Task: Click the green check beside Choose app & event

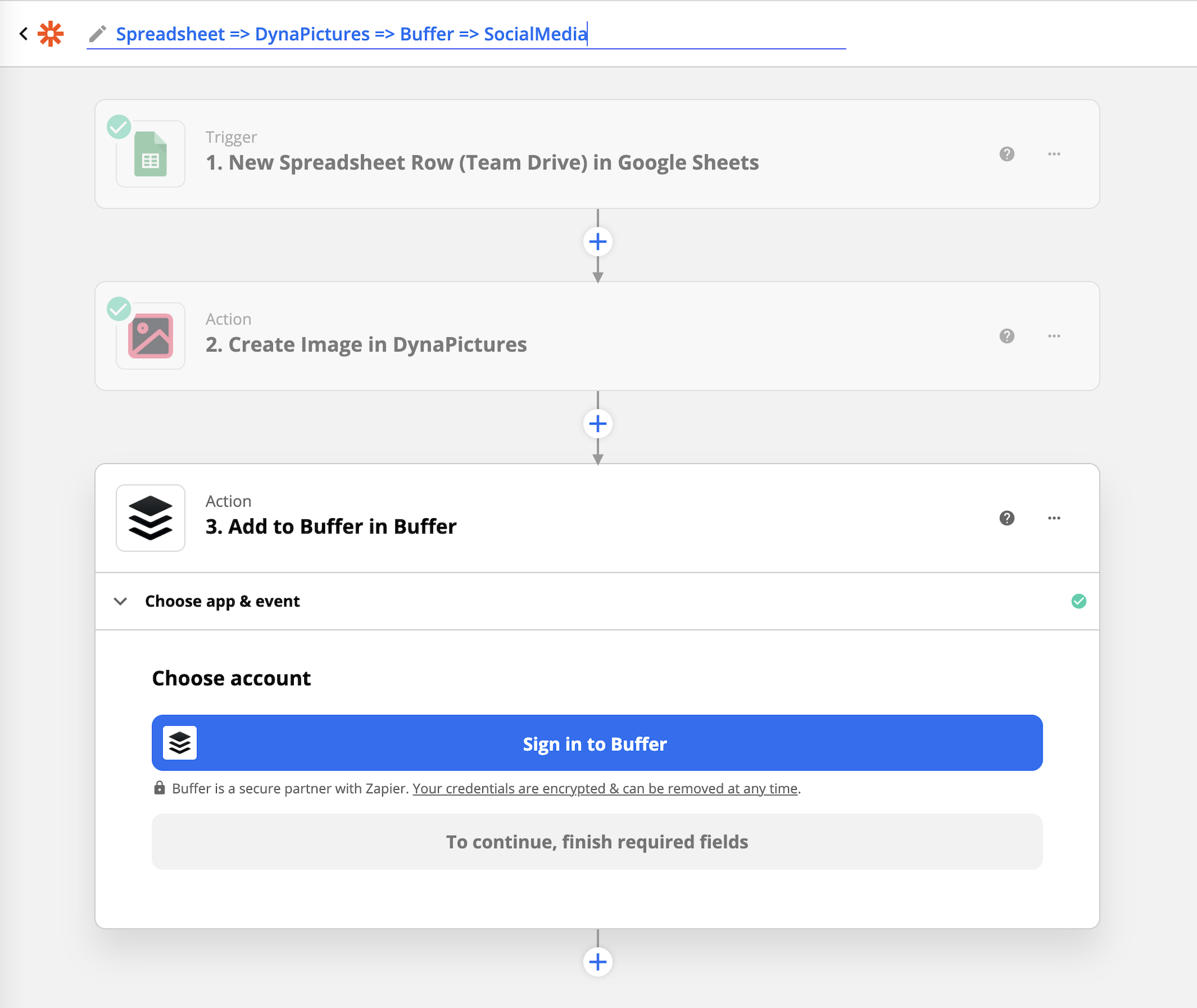Action: tap(1079, 601)
